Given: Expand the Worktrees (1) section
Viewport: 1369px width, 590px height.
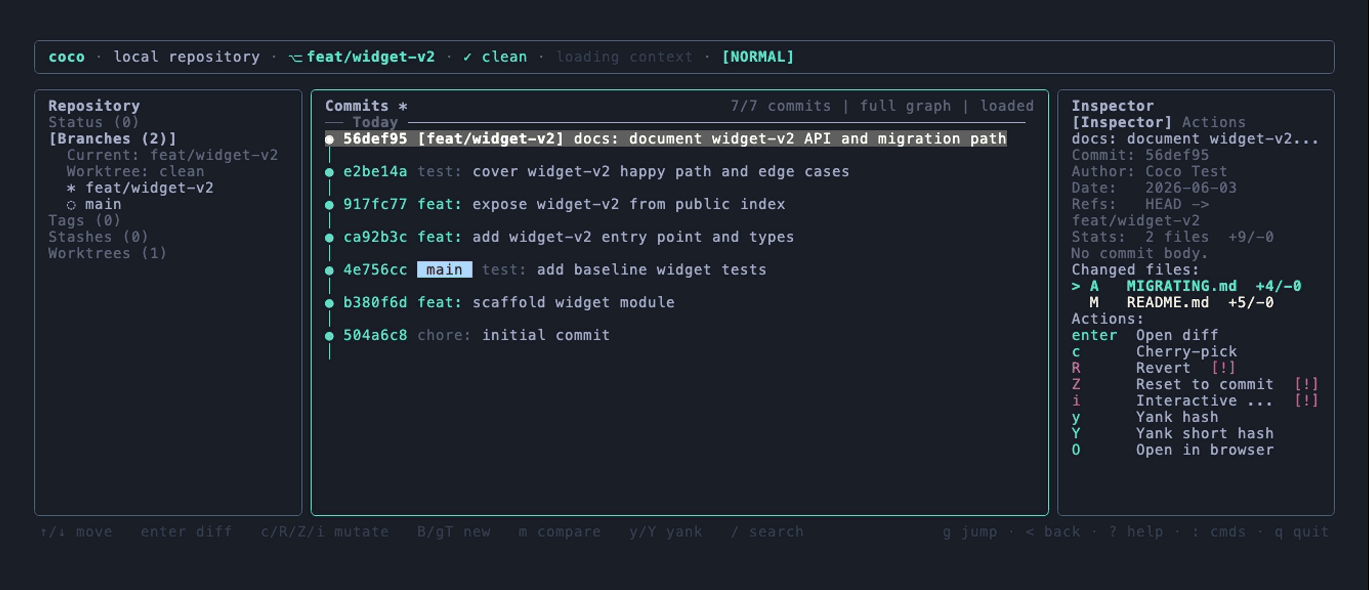Looking at the screenshot, I should click(108, 253).
